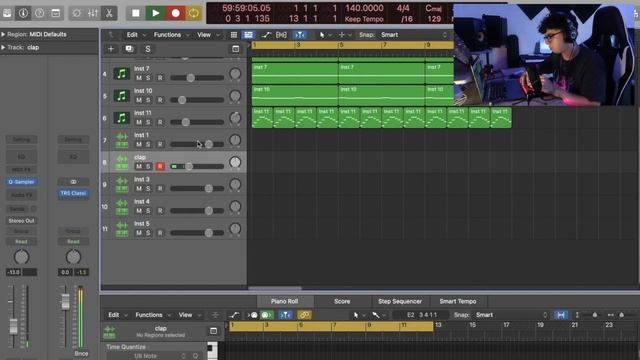Solo the Inst 10 track

[148, 100]
